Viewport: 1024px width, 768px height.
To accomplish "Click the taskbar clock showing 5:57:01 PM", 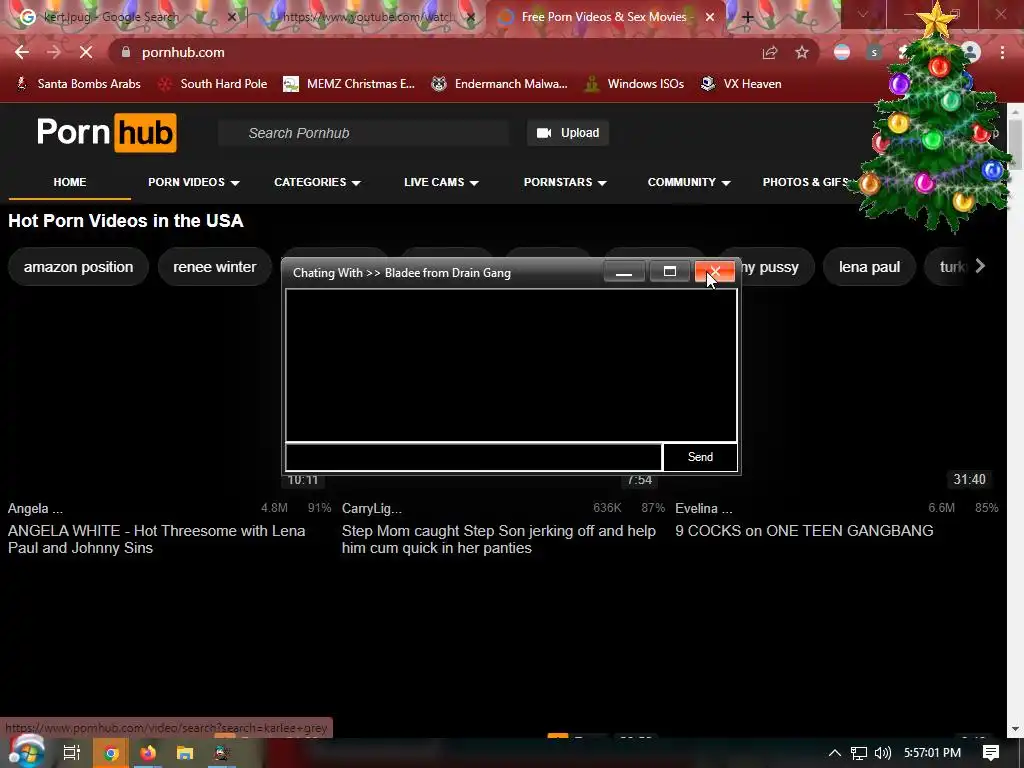I will (x=932, y=753).
